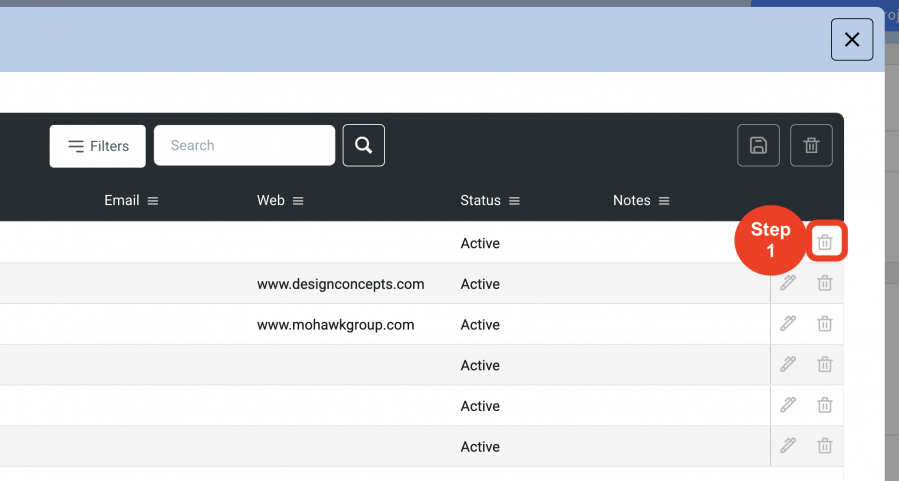The height and width of the screenshot is (481, 899).
Task: Run search with the magnifier button
Action: point(363,146)
